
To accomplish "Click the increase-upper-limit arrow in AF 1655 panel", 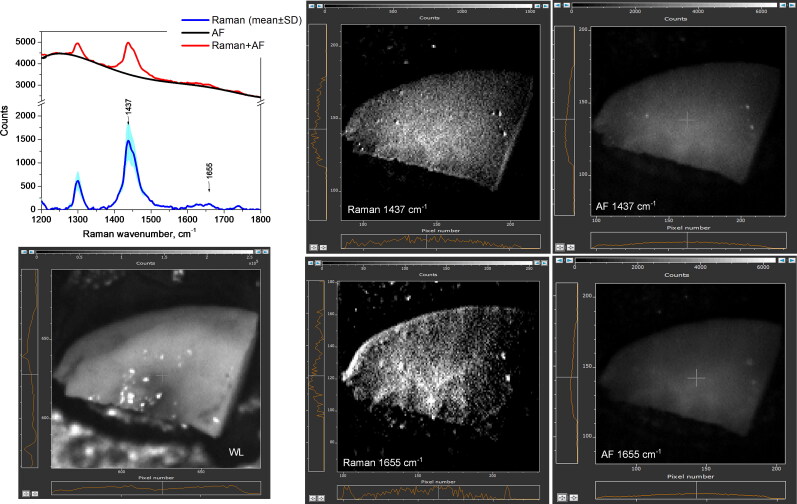I will [791, 261].
